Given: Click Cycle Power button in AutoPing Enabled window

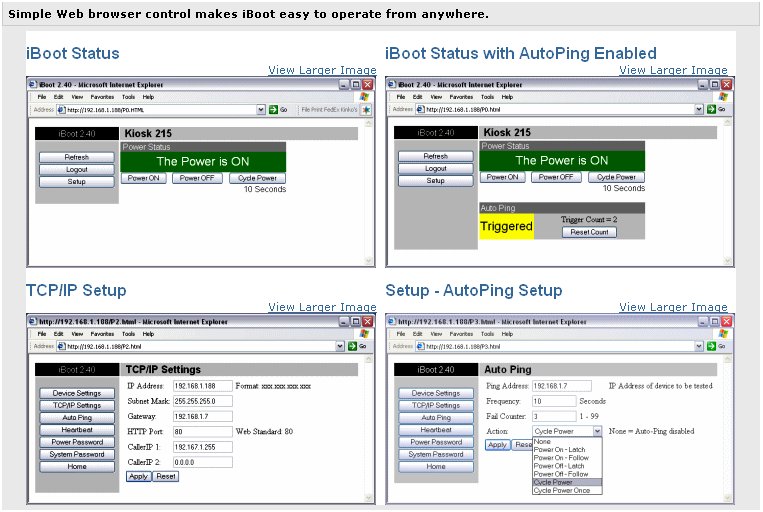Looking at the screenshot, I should pos(617,177).
